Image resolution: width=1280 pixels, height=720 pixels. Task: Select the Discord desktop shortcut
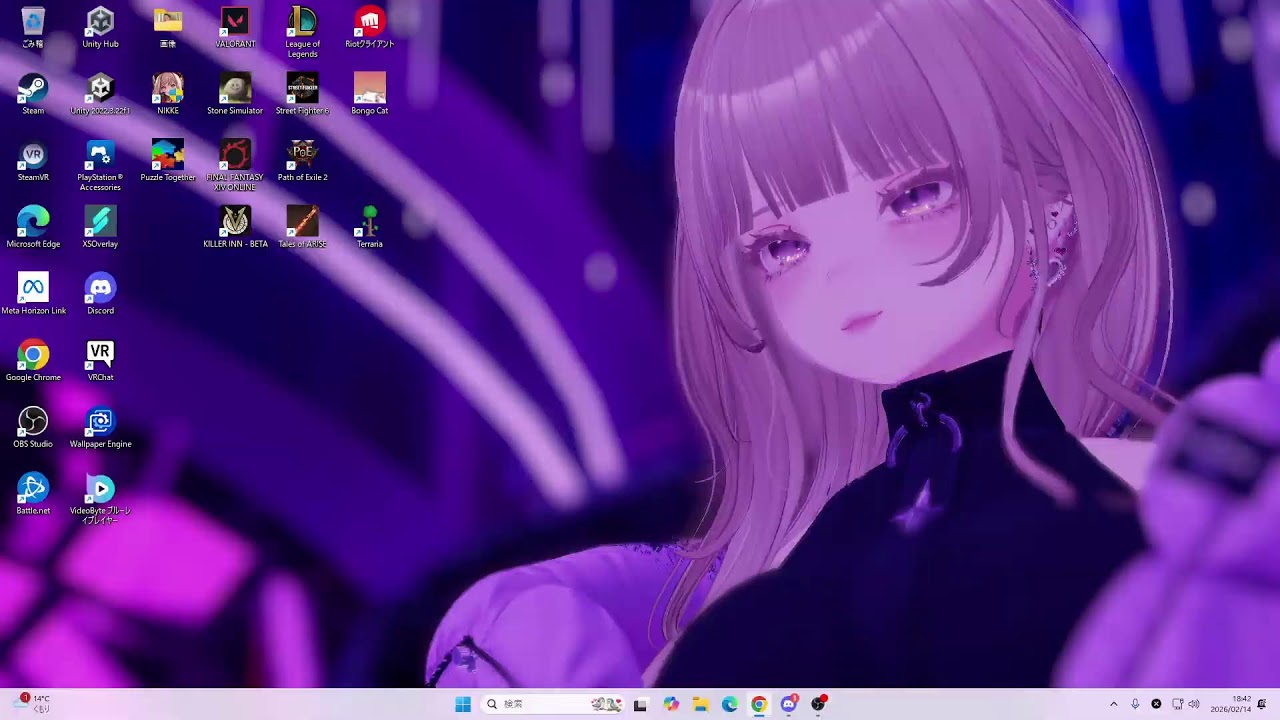pos(100,294)
